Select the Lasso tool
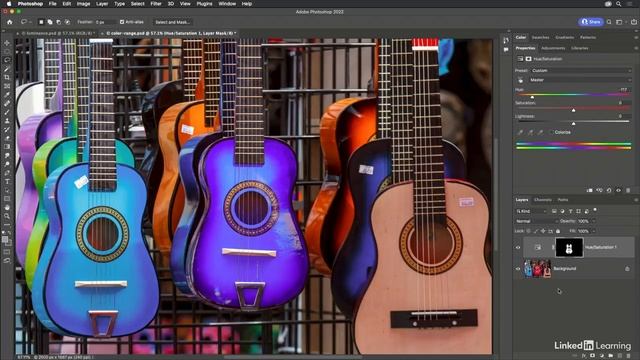 click(7, 60)
